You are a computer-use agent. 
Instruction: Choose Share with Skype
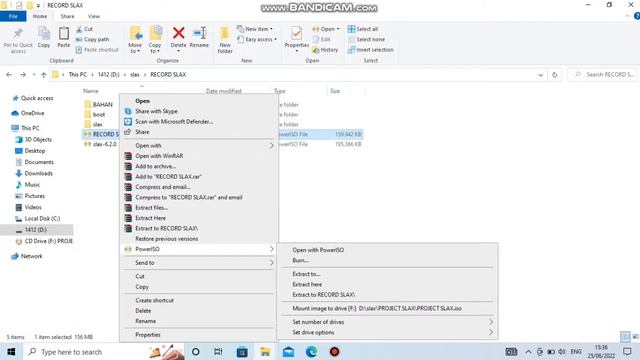198,111
